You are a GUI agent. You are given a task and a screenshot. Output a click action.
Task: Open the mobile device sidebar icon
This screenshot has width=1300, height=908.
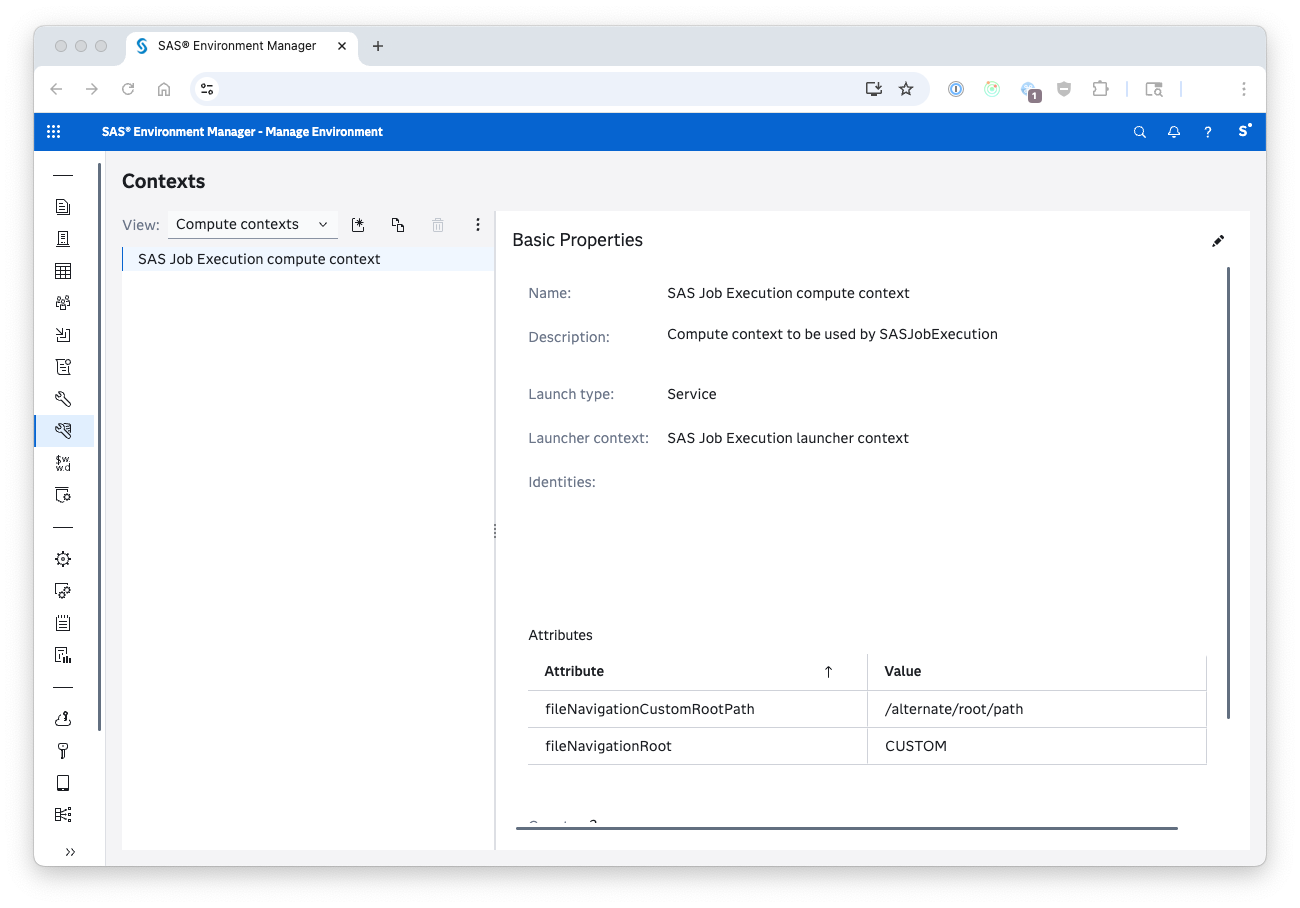pyautogui.click(x=63, y=783)
